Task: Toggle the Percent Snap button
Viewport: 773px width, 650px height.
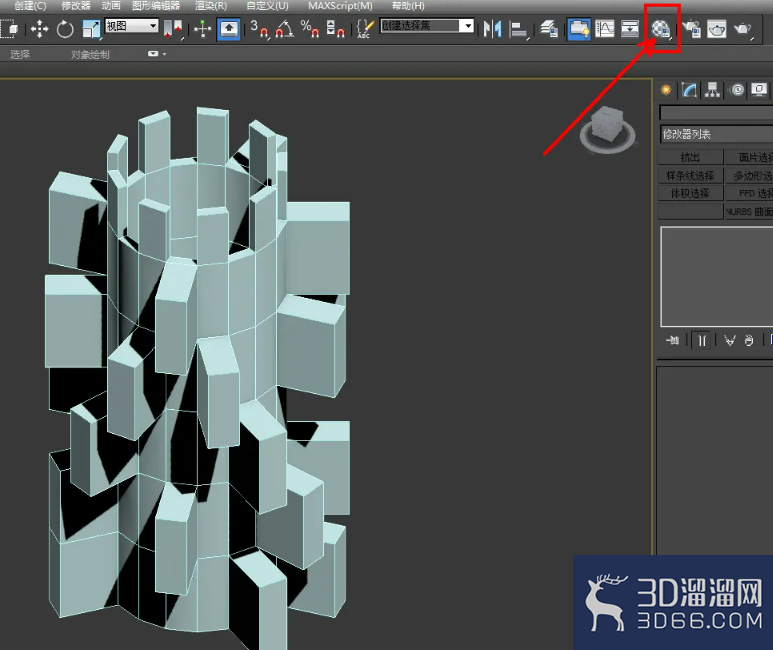Action: [x=310, y=29]
